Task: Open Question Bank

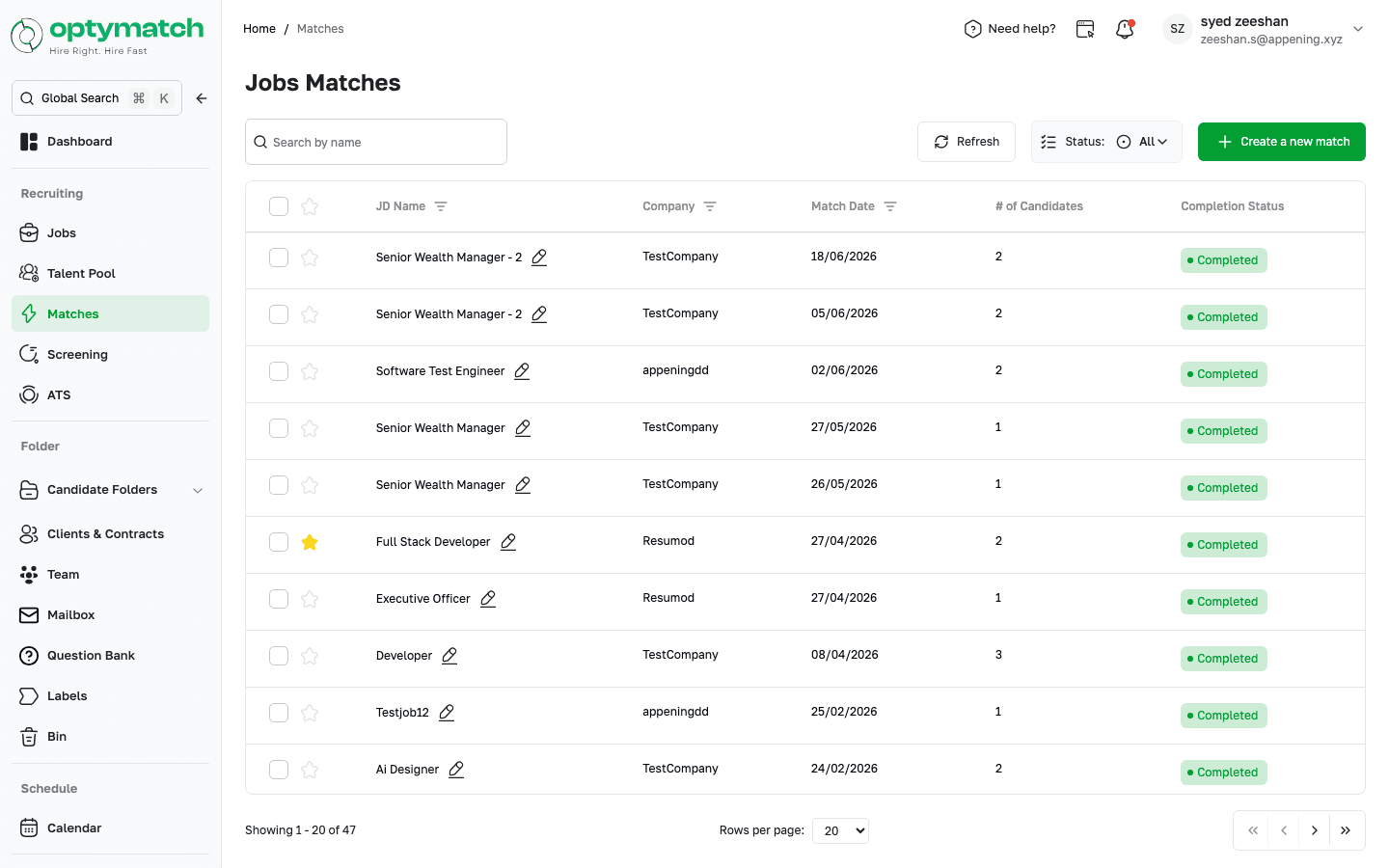Action: click(x=110, y=656)
